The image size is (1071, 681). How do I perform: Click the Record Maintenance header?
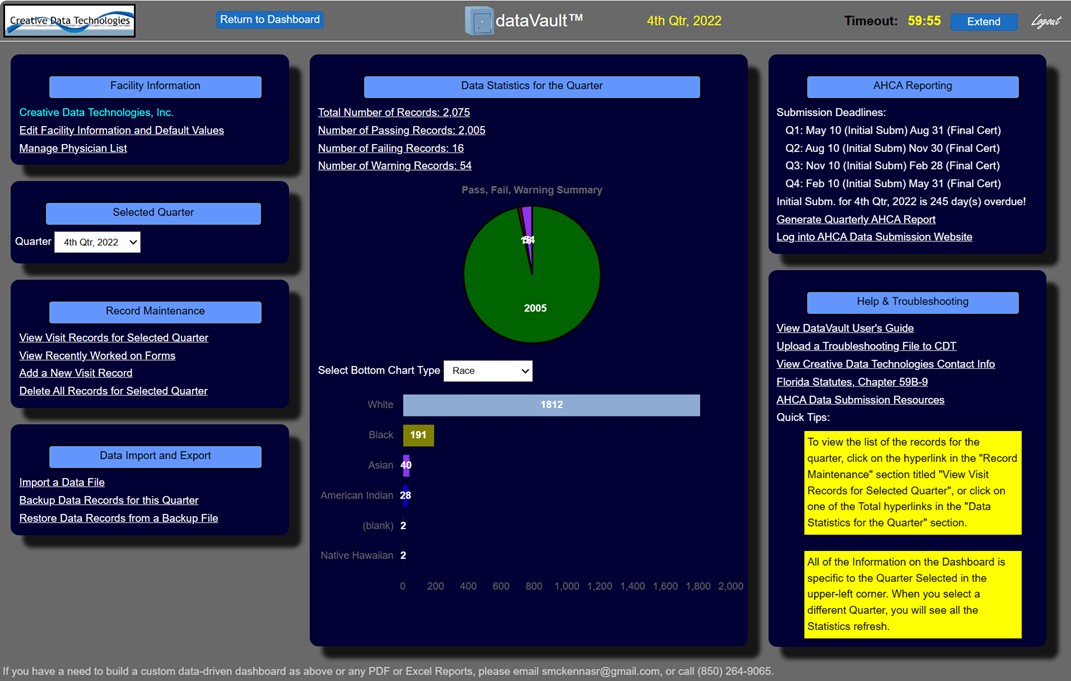tap(155, 311)
